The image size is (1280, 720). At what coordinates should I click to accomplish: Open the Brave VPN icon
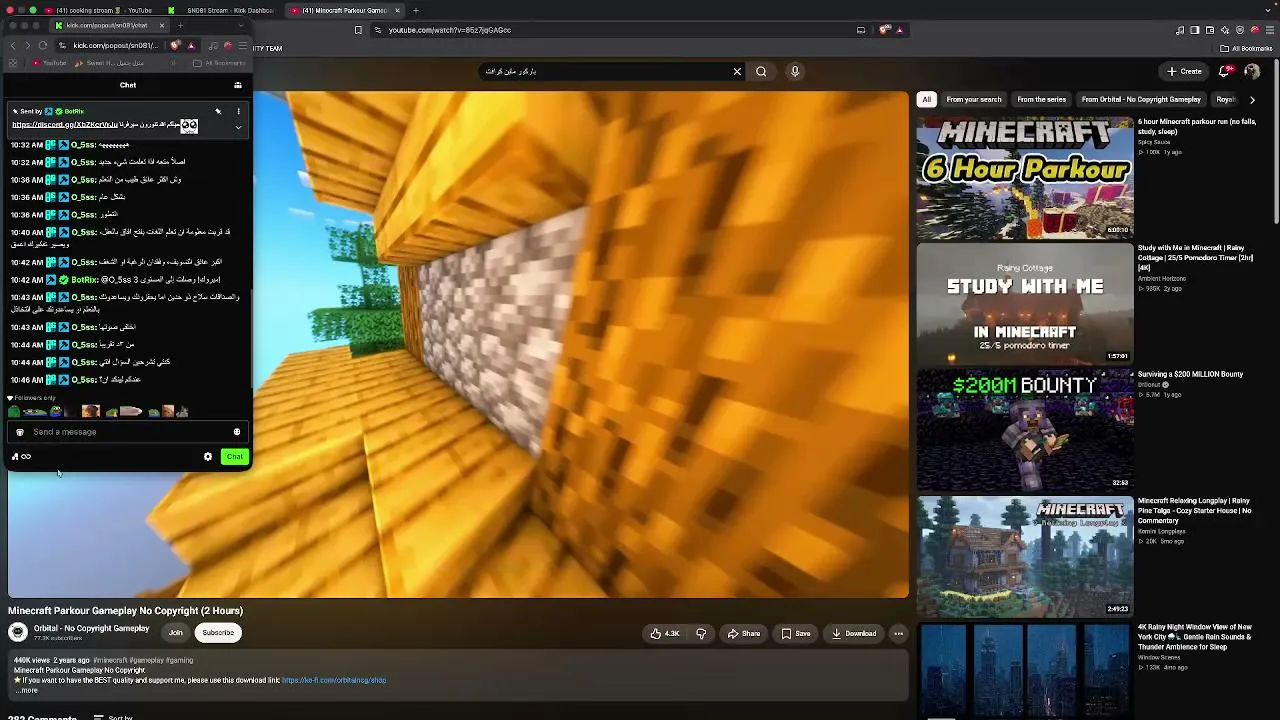tap(1240, 30)
